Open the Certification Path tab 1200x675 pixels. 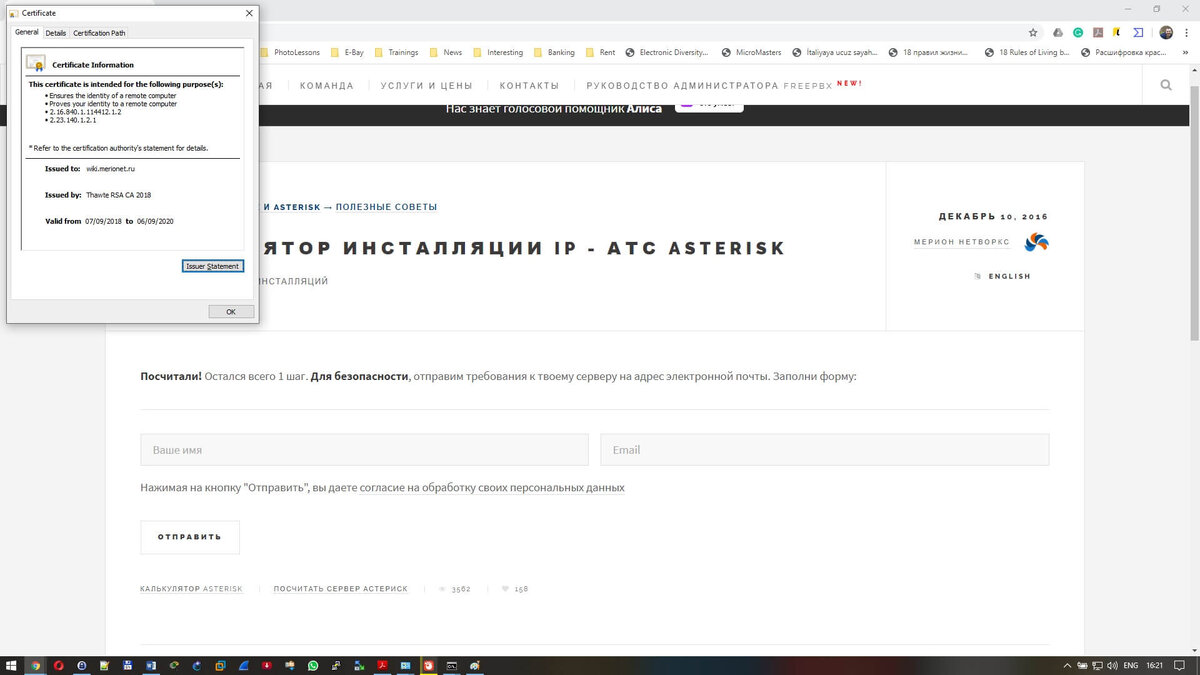(x=99, y=33)
